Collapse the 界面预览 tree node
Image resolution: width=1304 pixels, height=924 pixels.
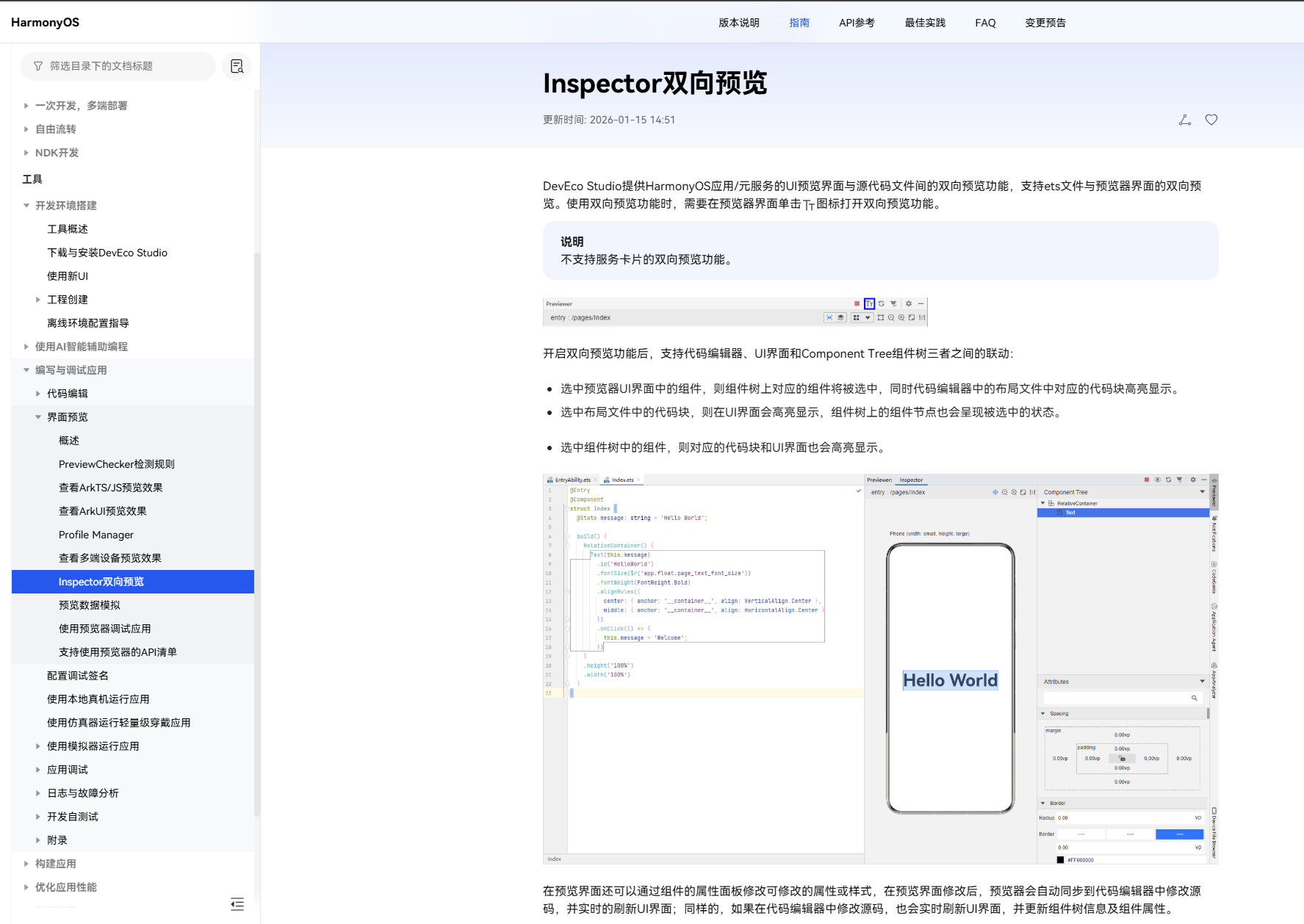point(38,417)
